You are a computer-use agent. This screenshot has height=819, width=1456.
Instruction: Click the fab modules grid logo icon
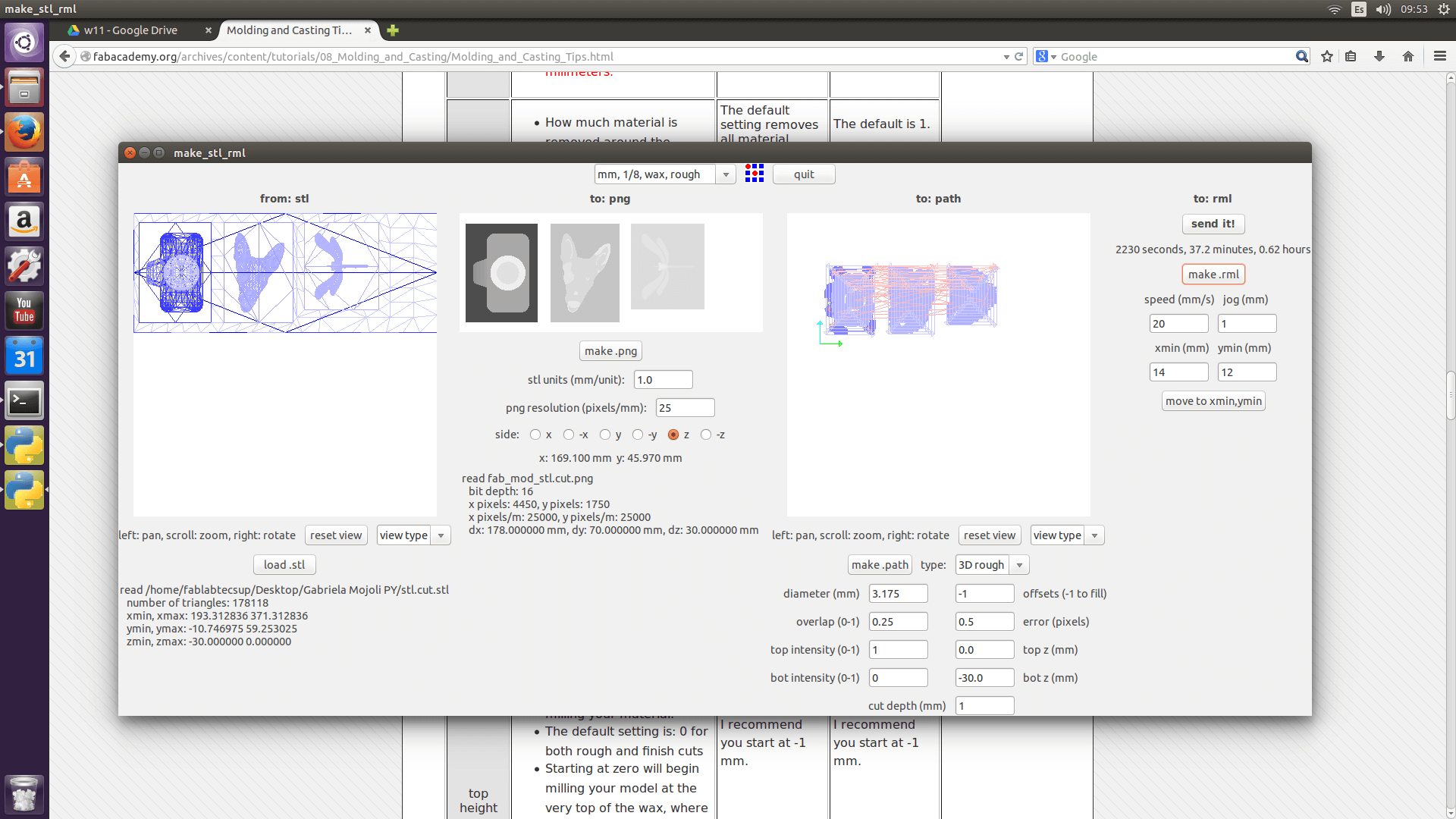pos(754,174)
